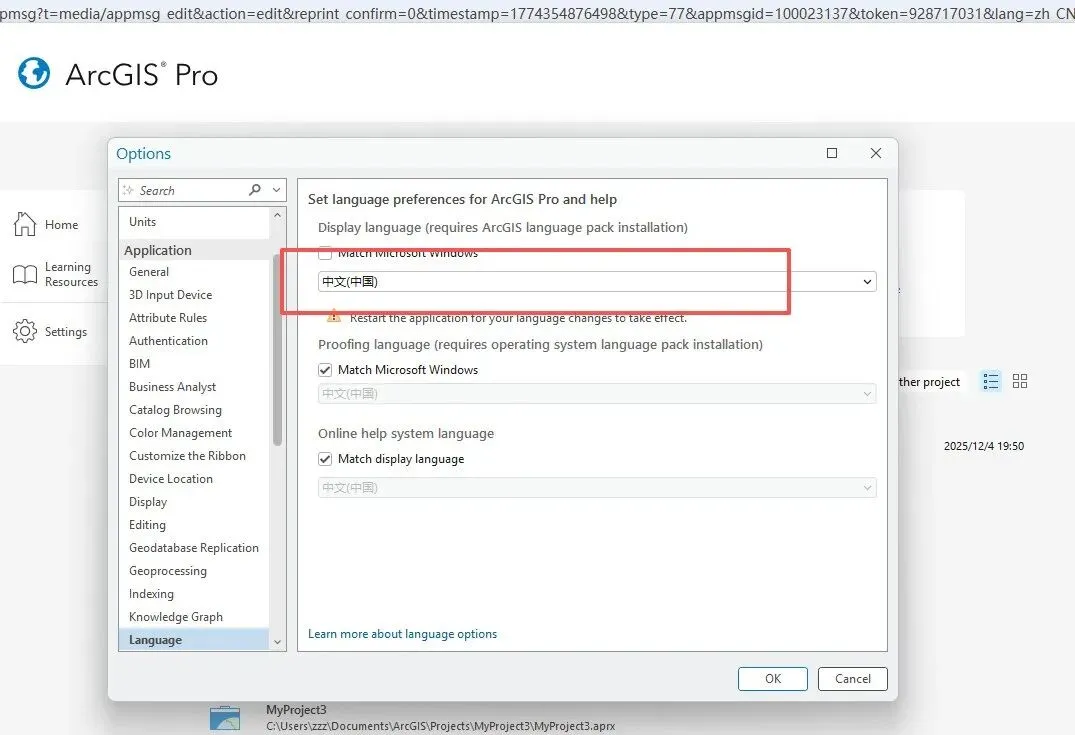
Task: Switch project list to list view
Action: (991, 381)
